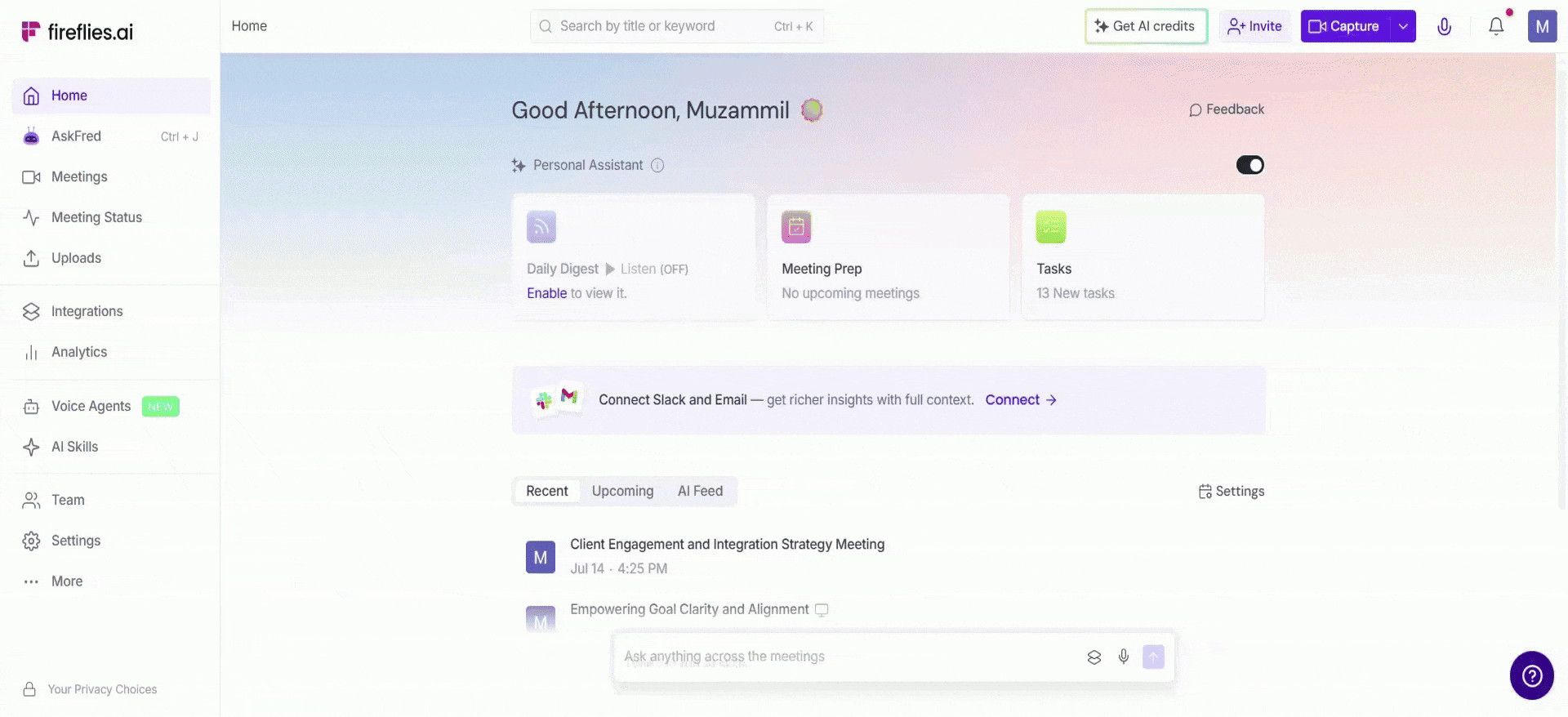Click the Feedback link

pyautogui.click(x=1227, y=109)
